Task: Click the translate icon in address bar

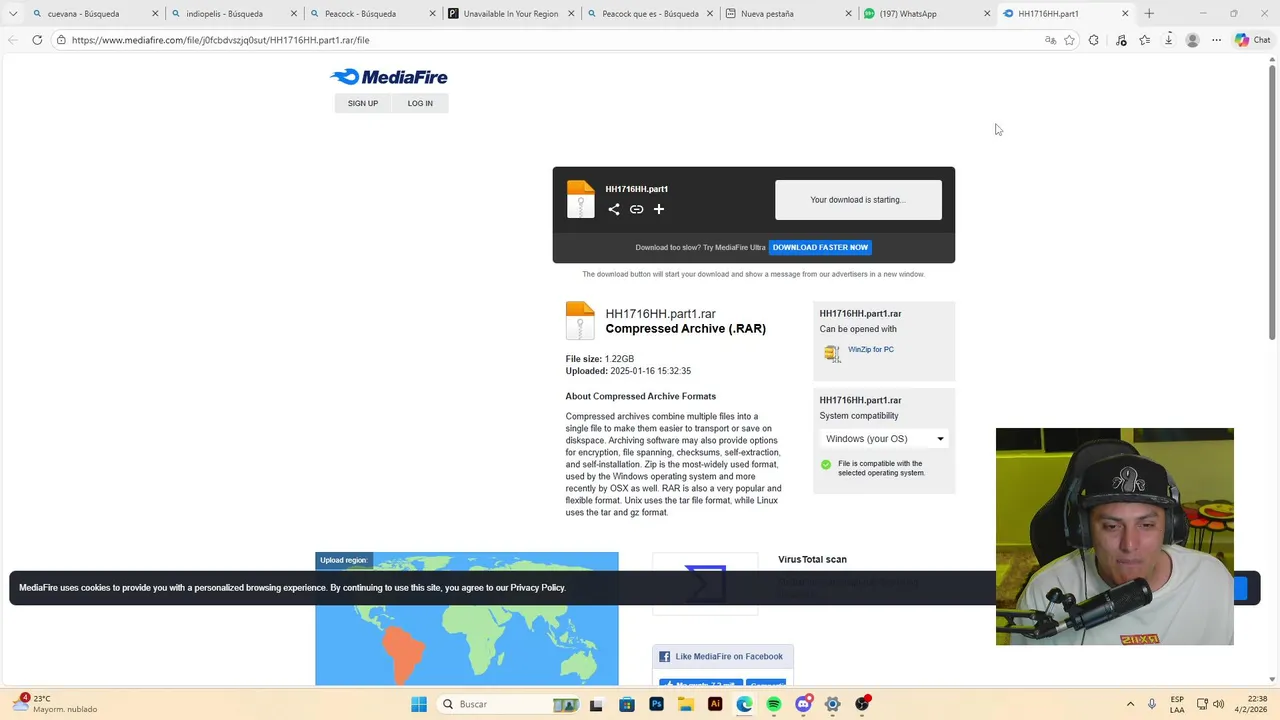Action: 1050,40
